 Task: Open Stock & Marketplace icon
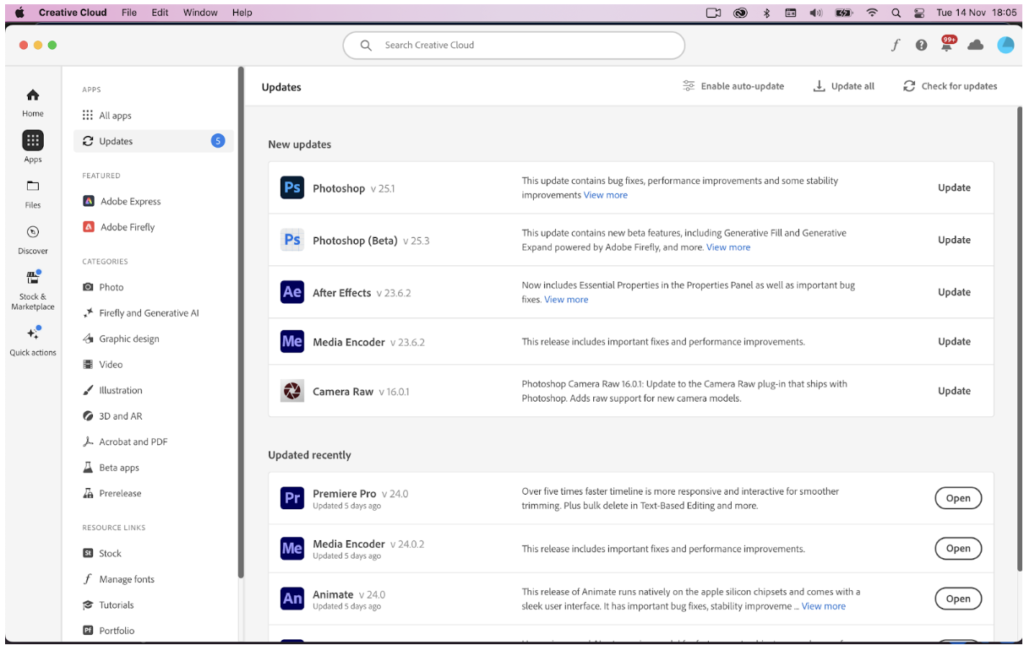pyautogui.click(x=33, y=277)
